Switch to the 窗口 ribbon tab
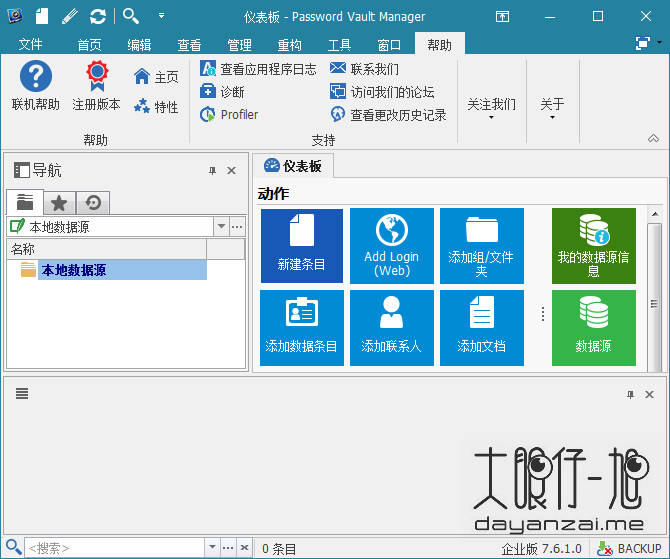Screen dimensions: 670x559 [389, 44]
